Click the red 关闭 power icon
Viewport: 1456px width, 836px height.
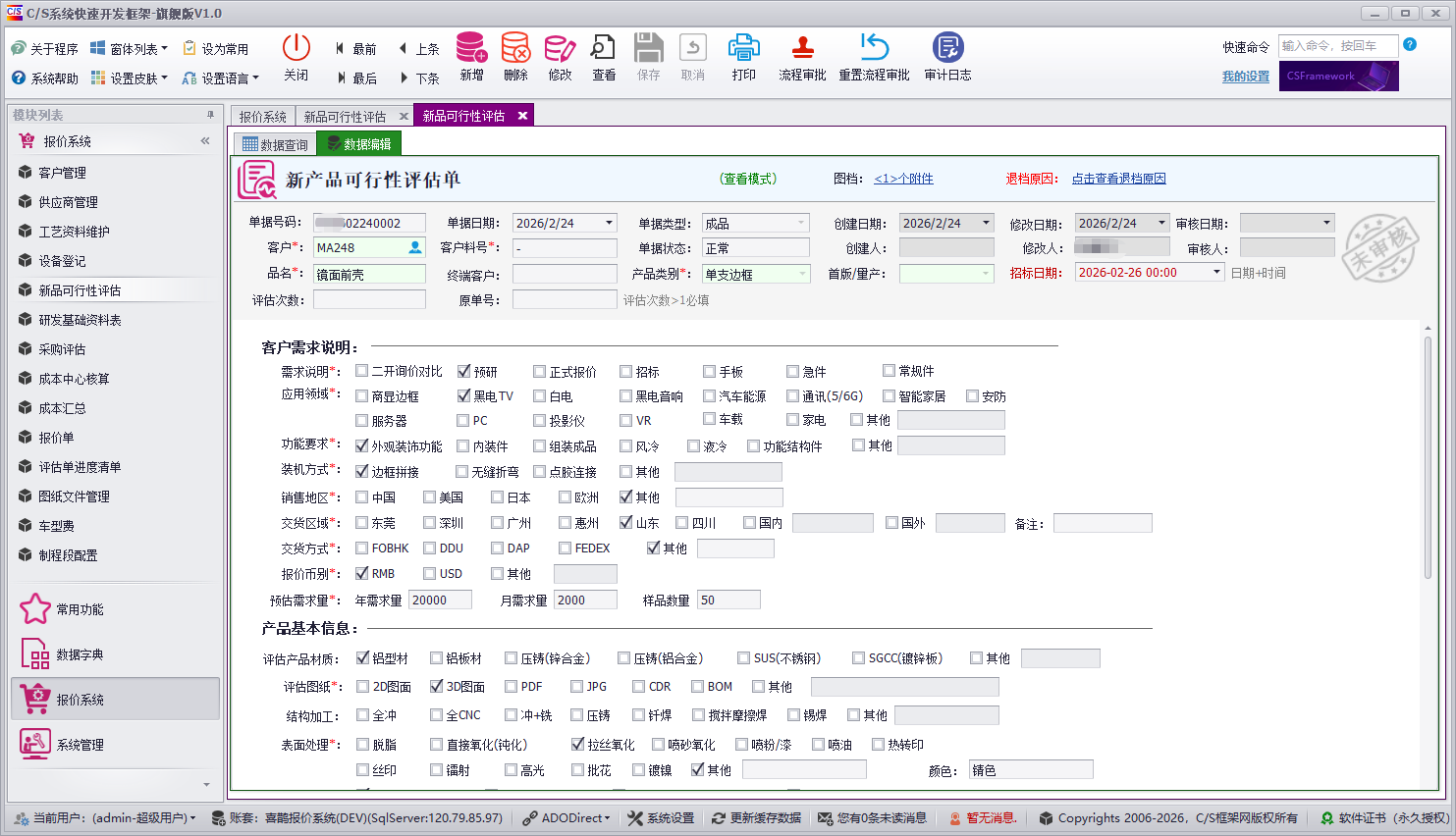(296, 47)
